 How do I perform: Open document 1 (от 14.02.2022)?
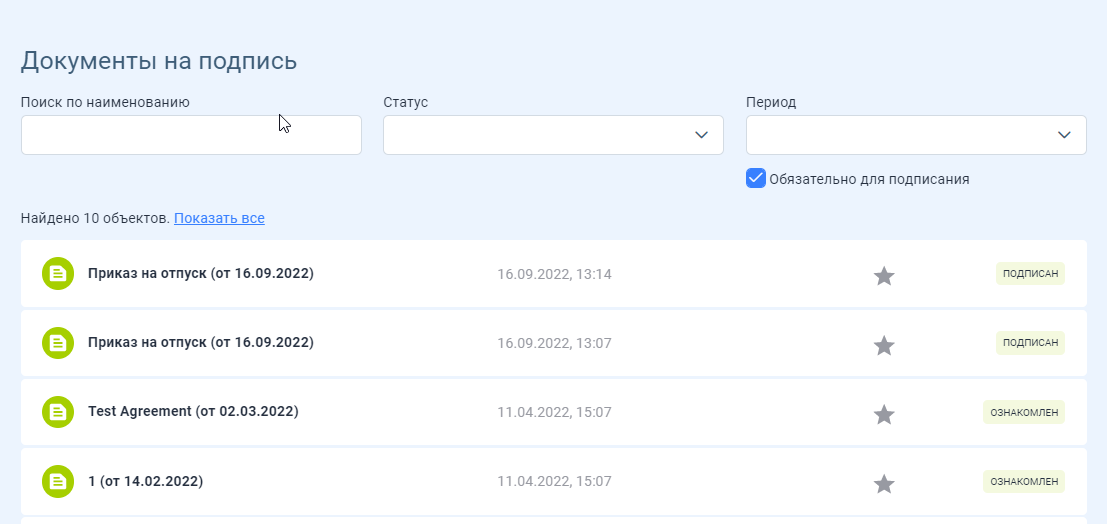pos(145,482)
